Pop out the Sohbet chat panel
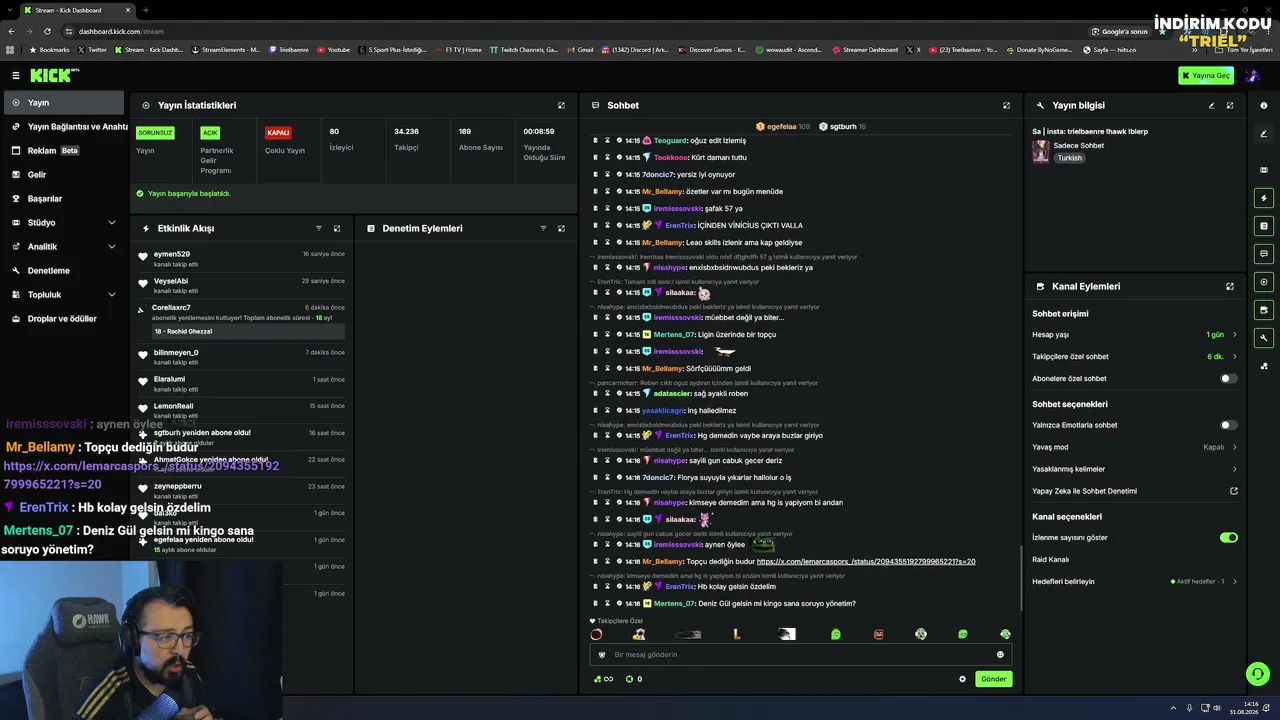Screen dimensions: 1280x720 click(1006, 105)
